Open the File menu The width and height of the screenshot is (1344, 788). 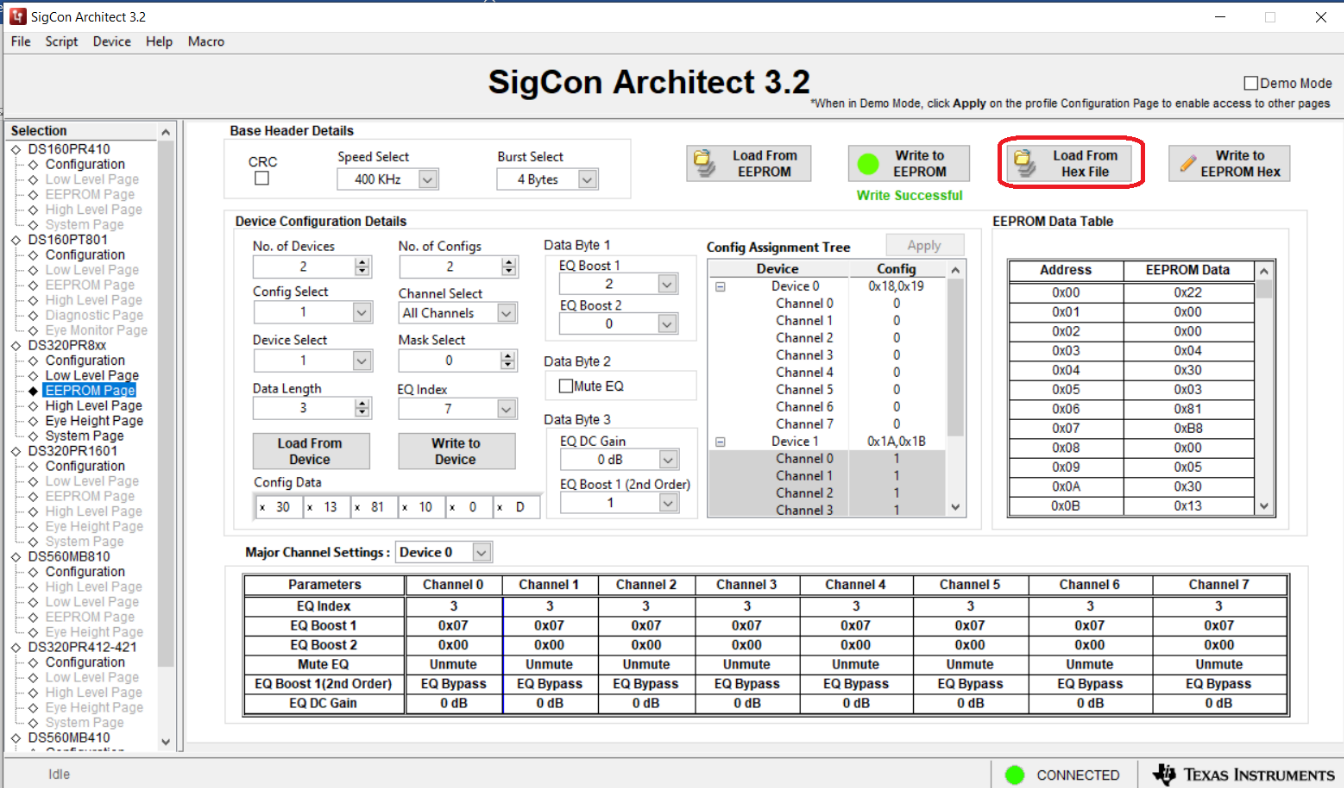[21, 42]
